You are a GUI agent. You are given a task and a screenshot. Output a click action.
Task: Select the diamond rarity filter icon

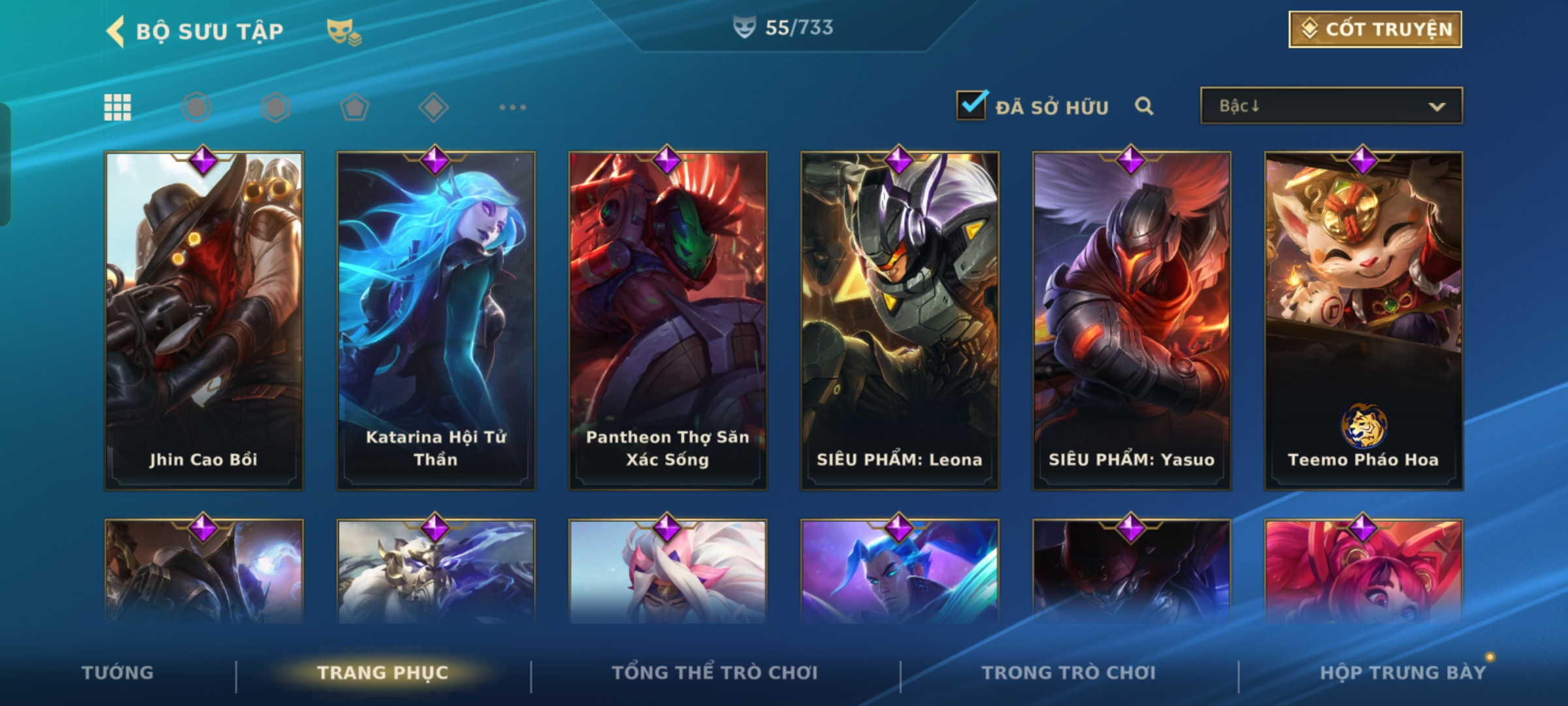click(x=434, y=107)
